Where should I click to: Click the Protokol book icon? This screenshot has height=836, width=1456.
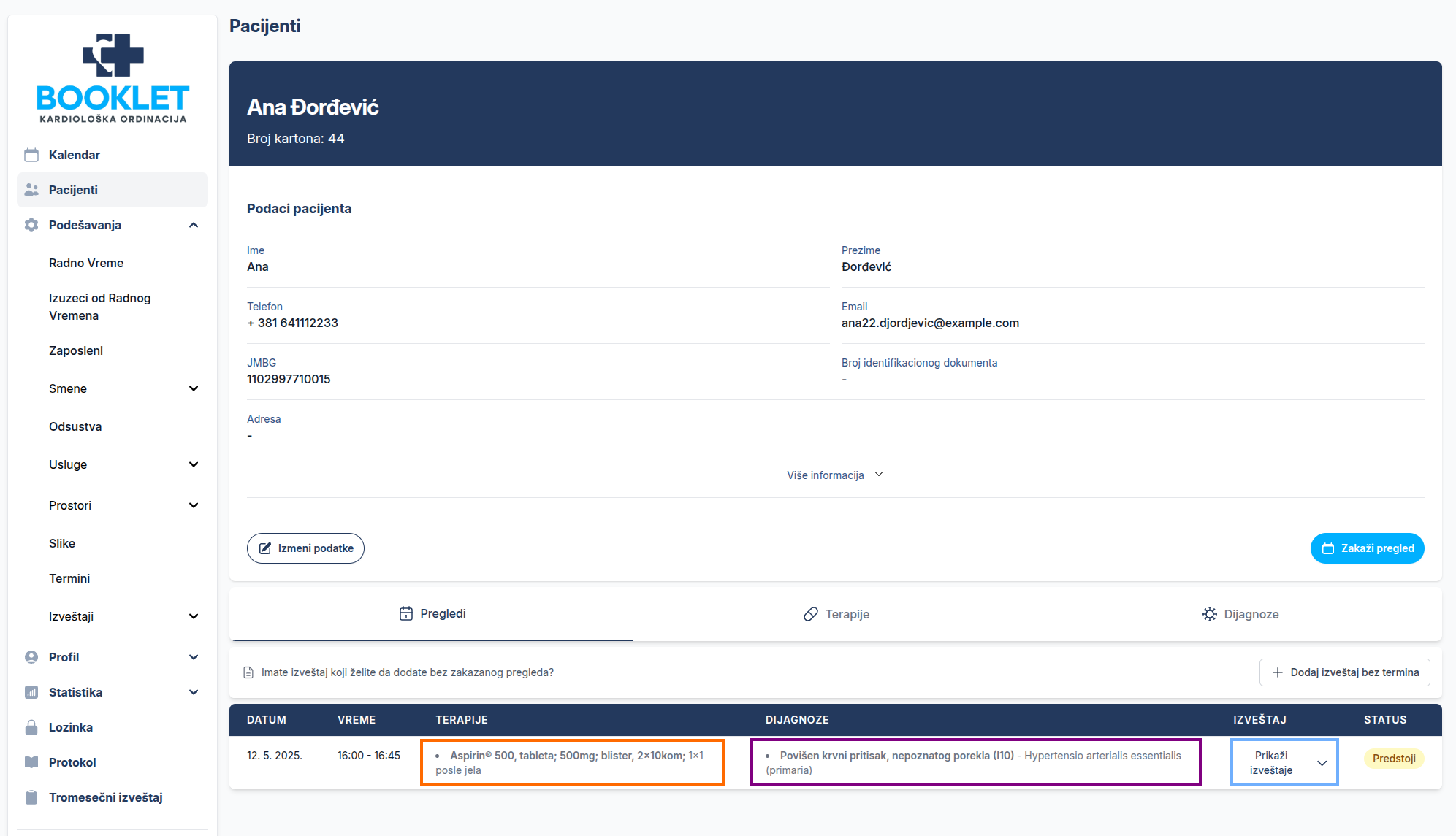point(31,762)
